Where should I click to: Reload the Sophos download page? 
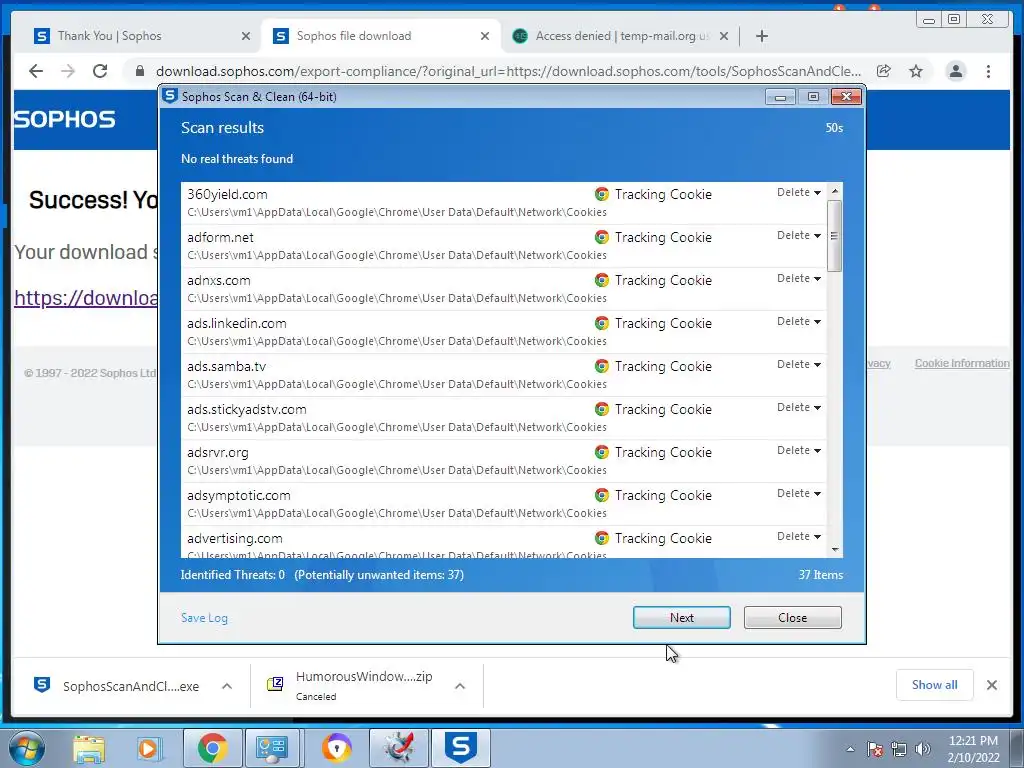coord(100,71)
